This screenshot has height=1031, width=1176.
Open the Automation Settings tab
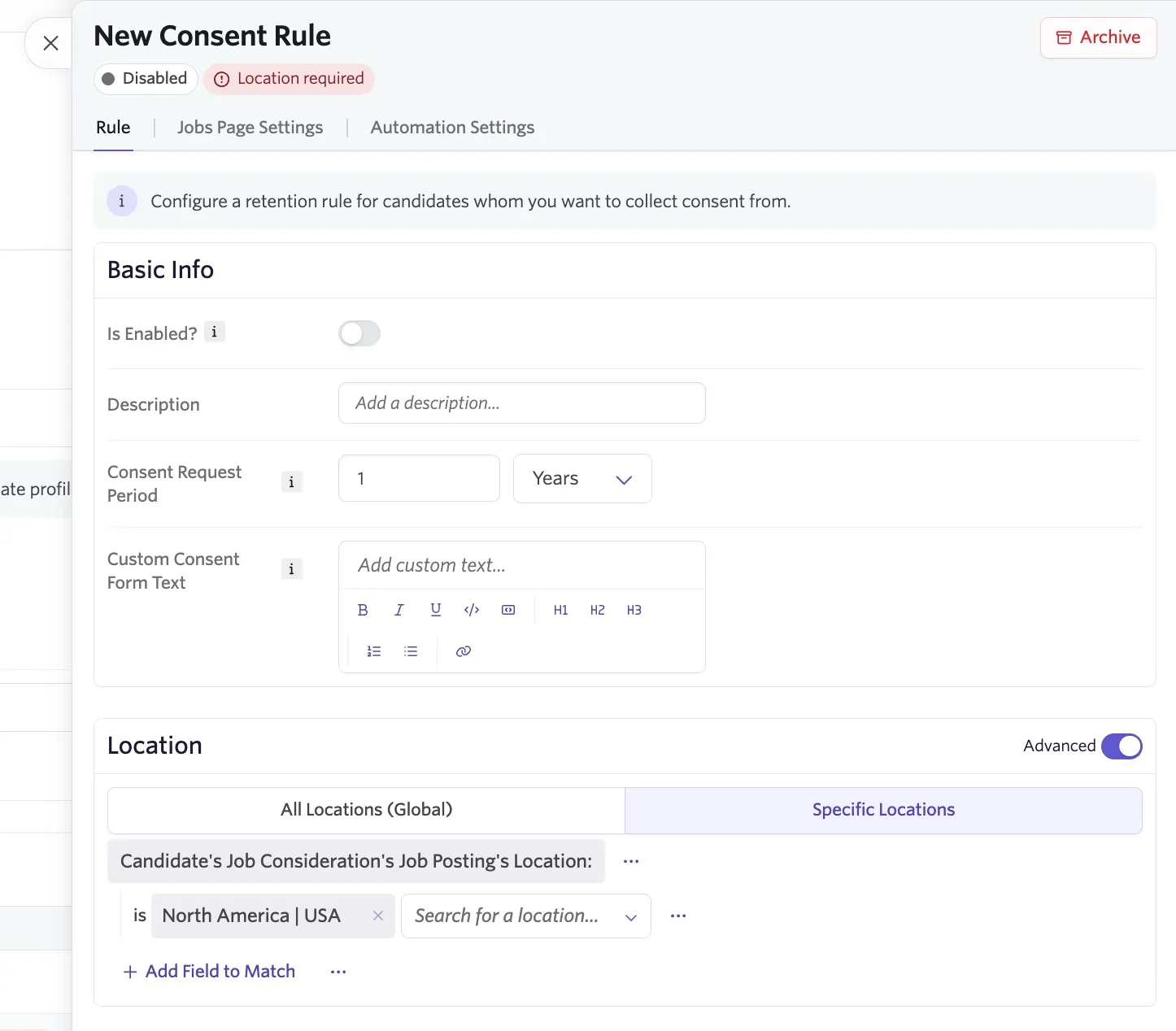click(x=452, y=128)
